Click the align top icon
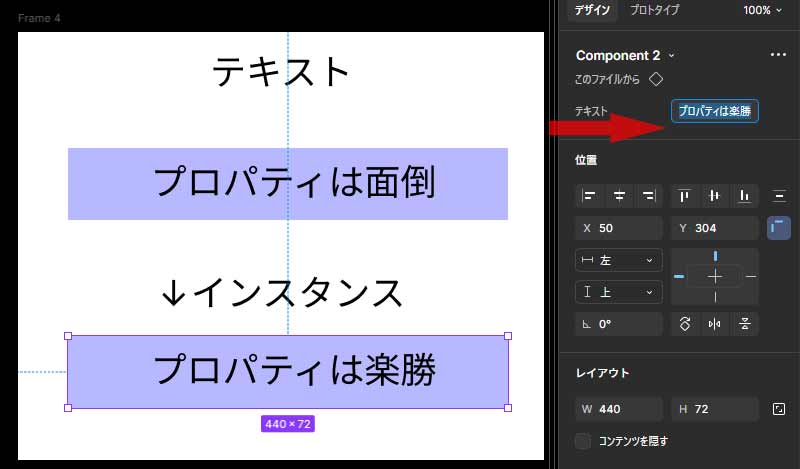 (685, 196)
